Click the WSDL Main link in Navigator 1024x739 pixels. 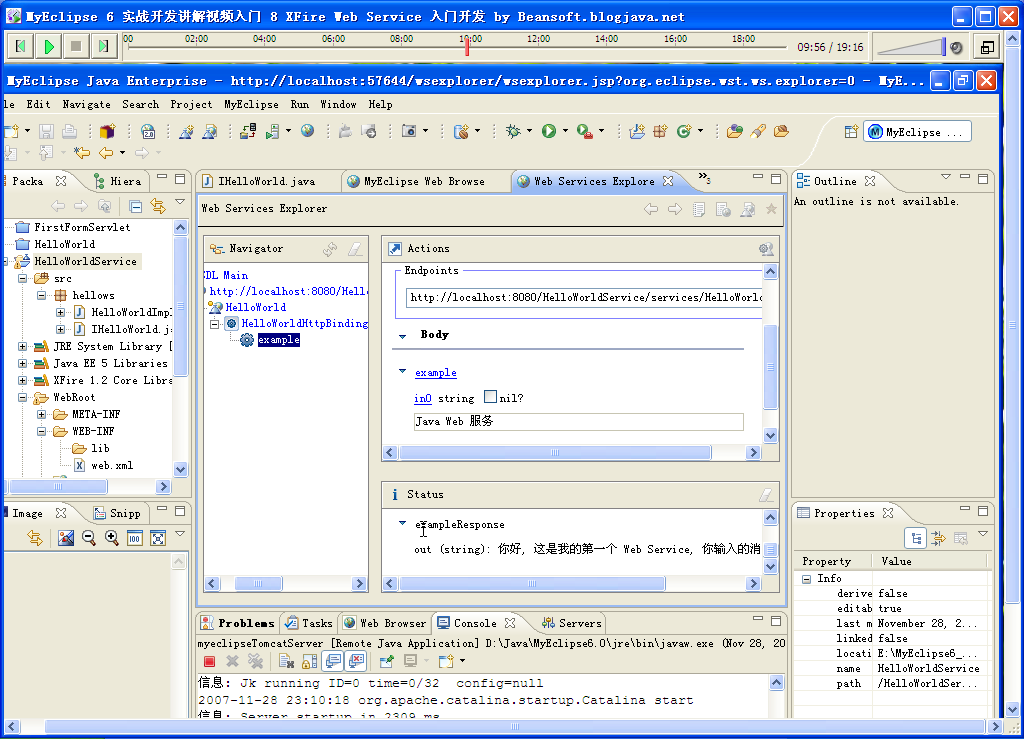click(225, 275)
